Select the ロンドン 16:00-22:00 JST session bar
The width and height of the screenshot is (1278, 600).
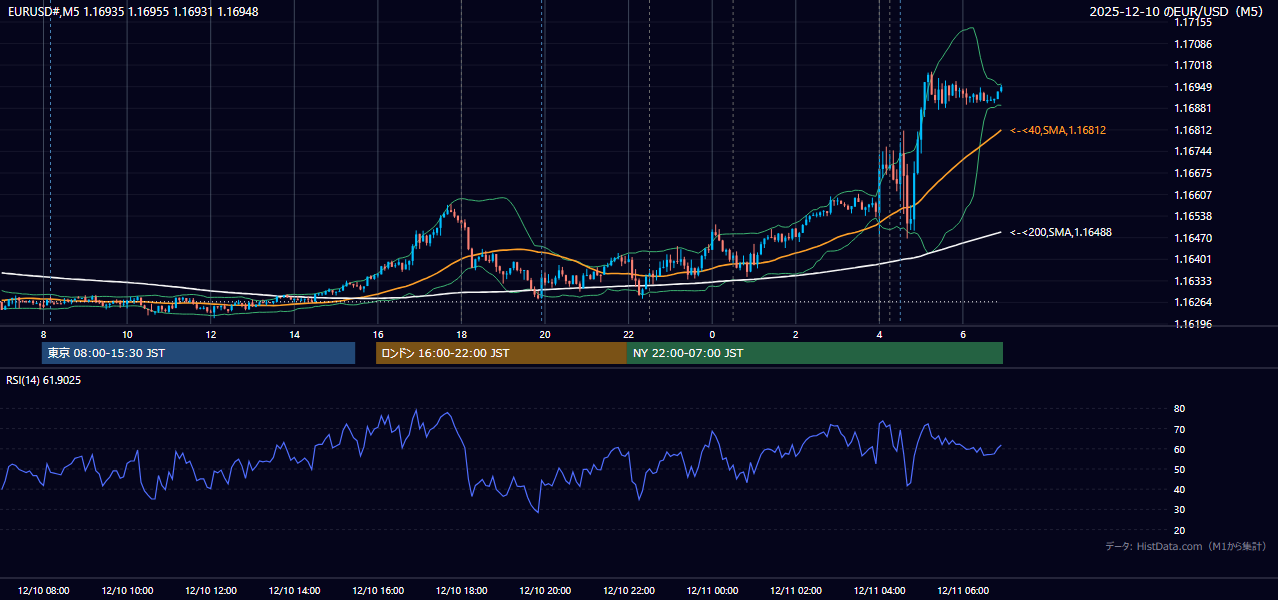pyautogui.click(x=501, y=353)
